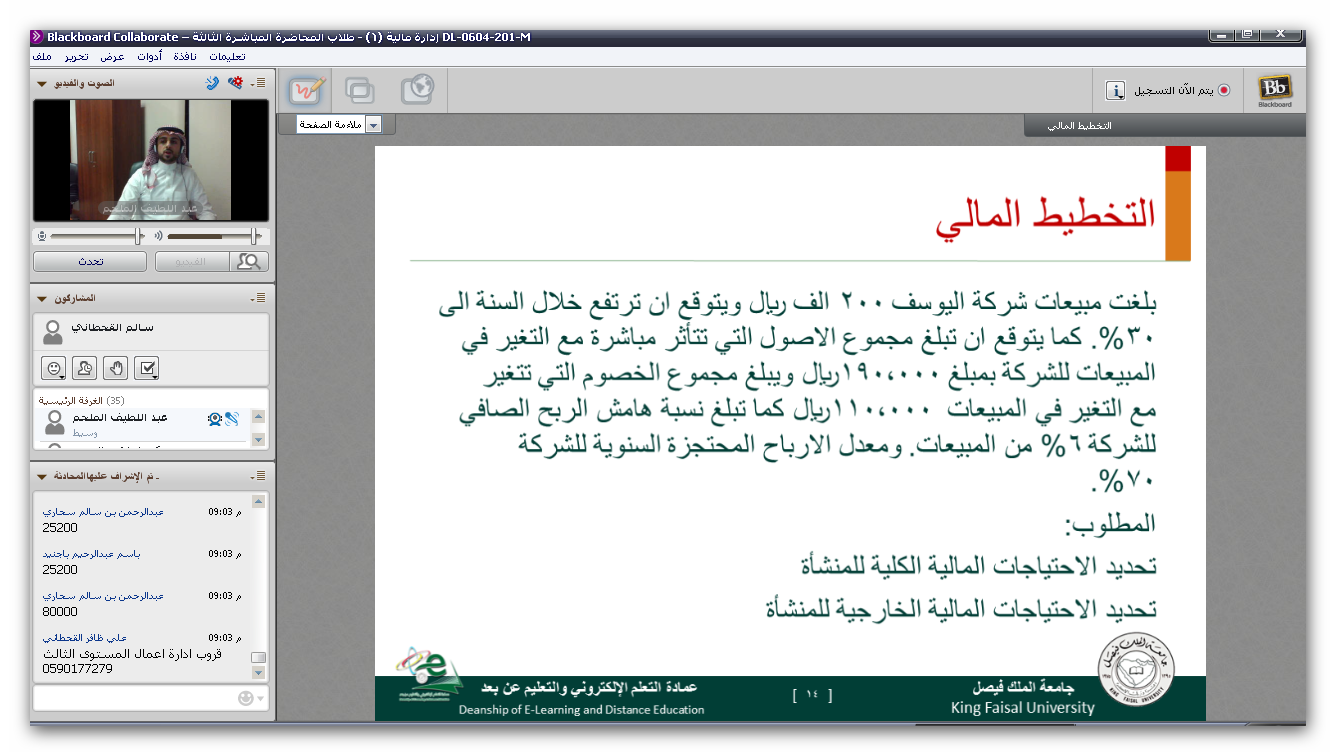1332x752 pixels.
Task: Click the Blackboard Collaborate title bar icon
Action: [x=37, y=37]
